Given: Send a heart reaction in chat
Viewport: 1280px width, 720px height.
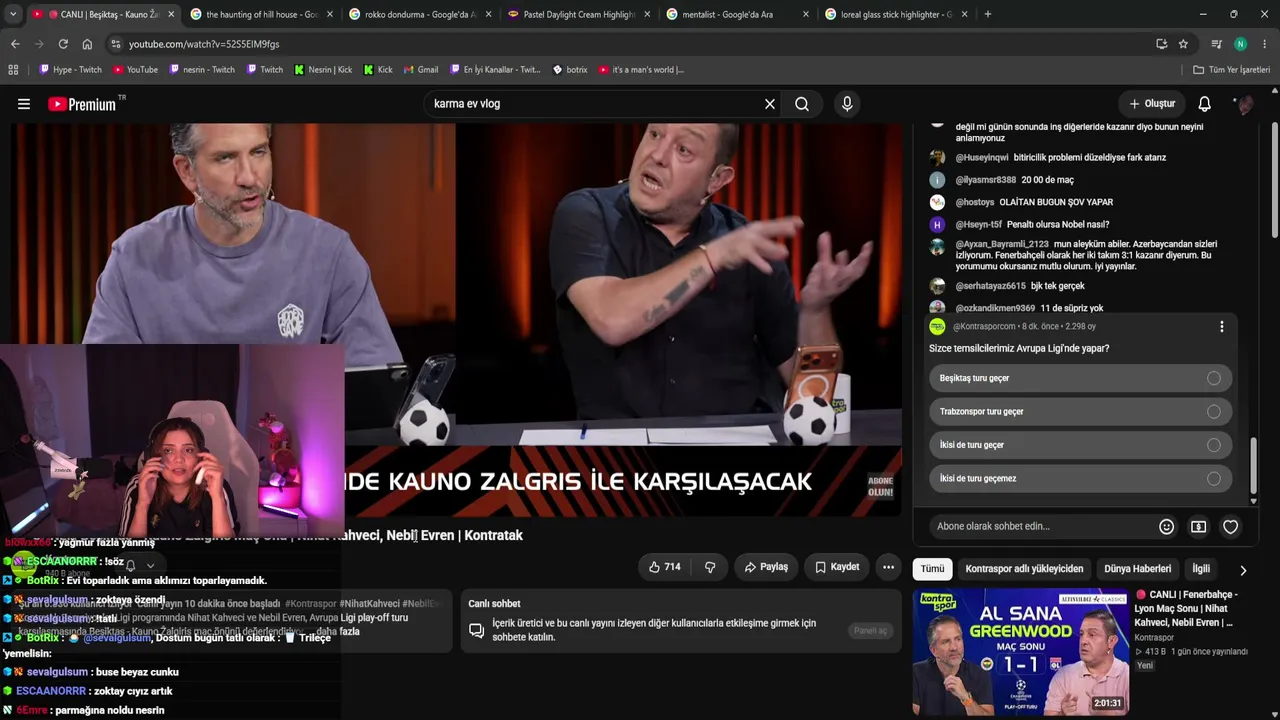Looking at the screenshot, I should coord(1231,527).
